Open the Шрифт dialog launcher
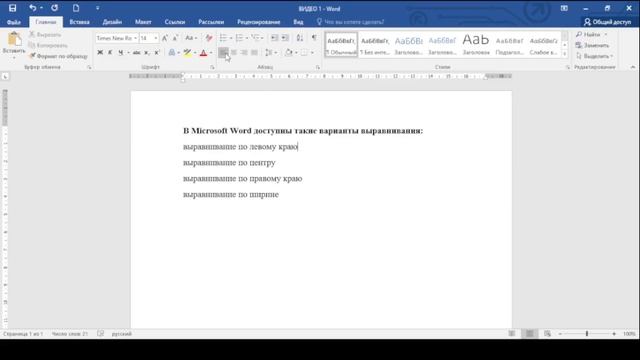Image resolution: width=640 pixels, height=360 pixels. point(212,67)
